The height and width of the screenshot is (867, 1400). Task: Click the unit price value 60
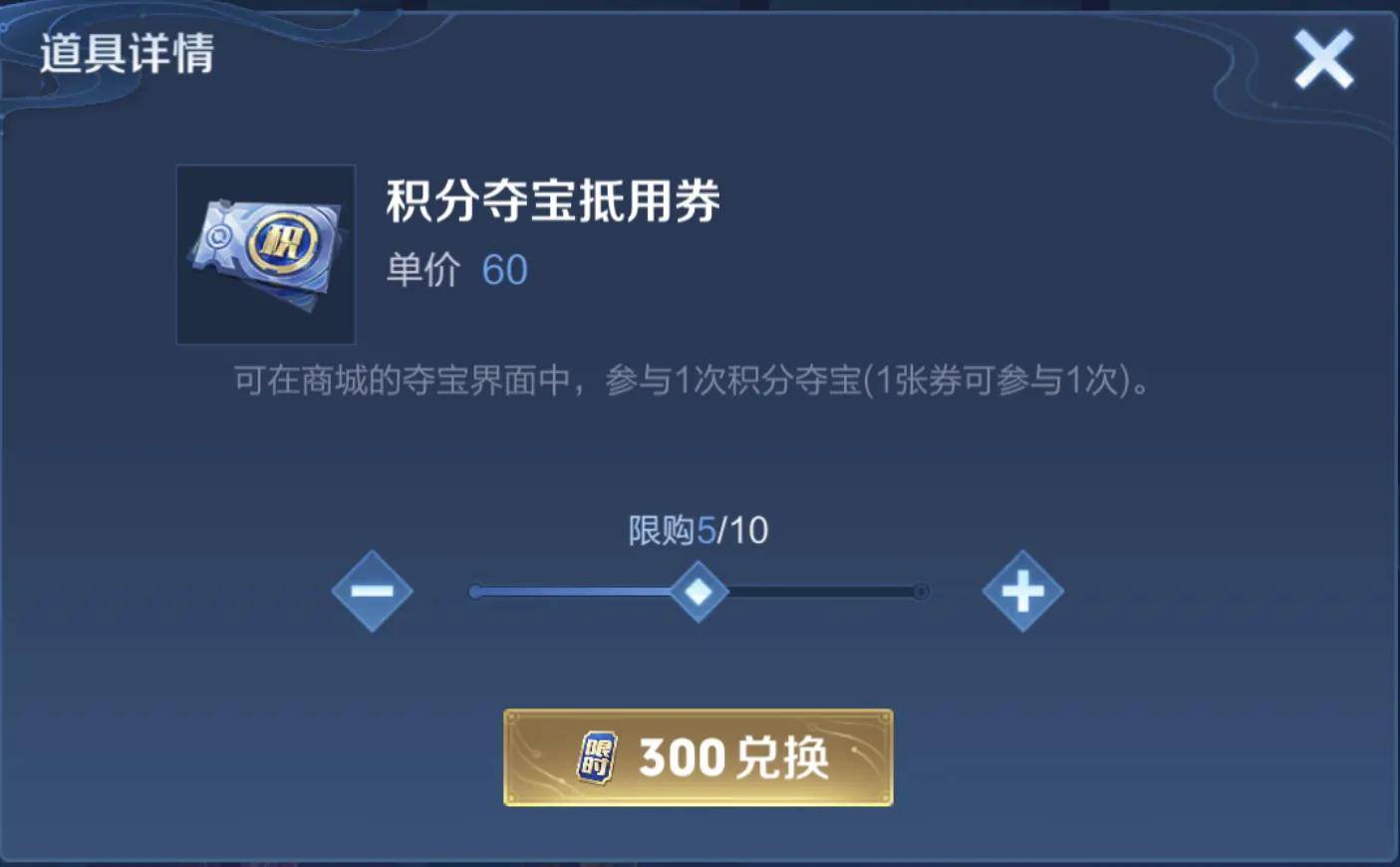pyautogui.click(x=505, y=270)
